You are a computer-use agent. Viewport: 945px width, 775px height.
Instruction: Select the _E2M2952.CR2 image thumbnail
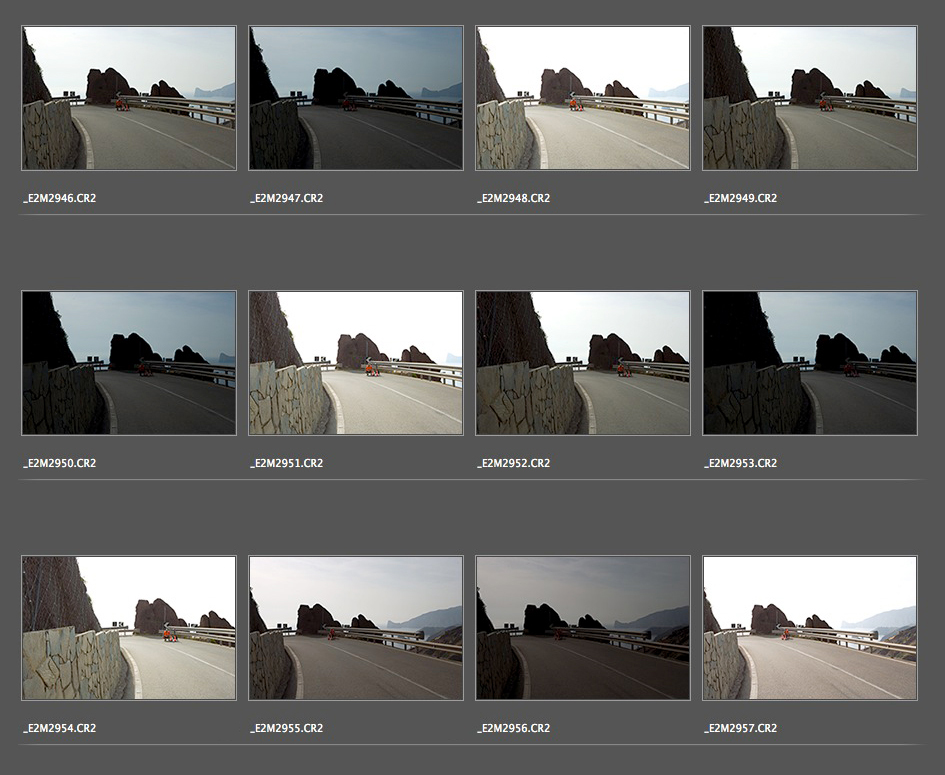(583, 363)
